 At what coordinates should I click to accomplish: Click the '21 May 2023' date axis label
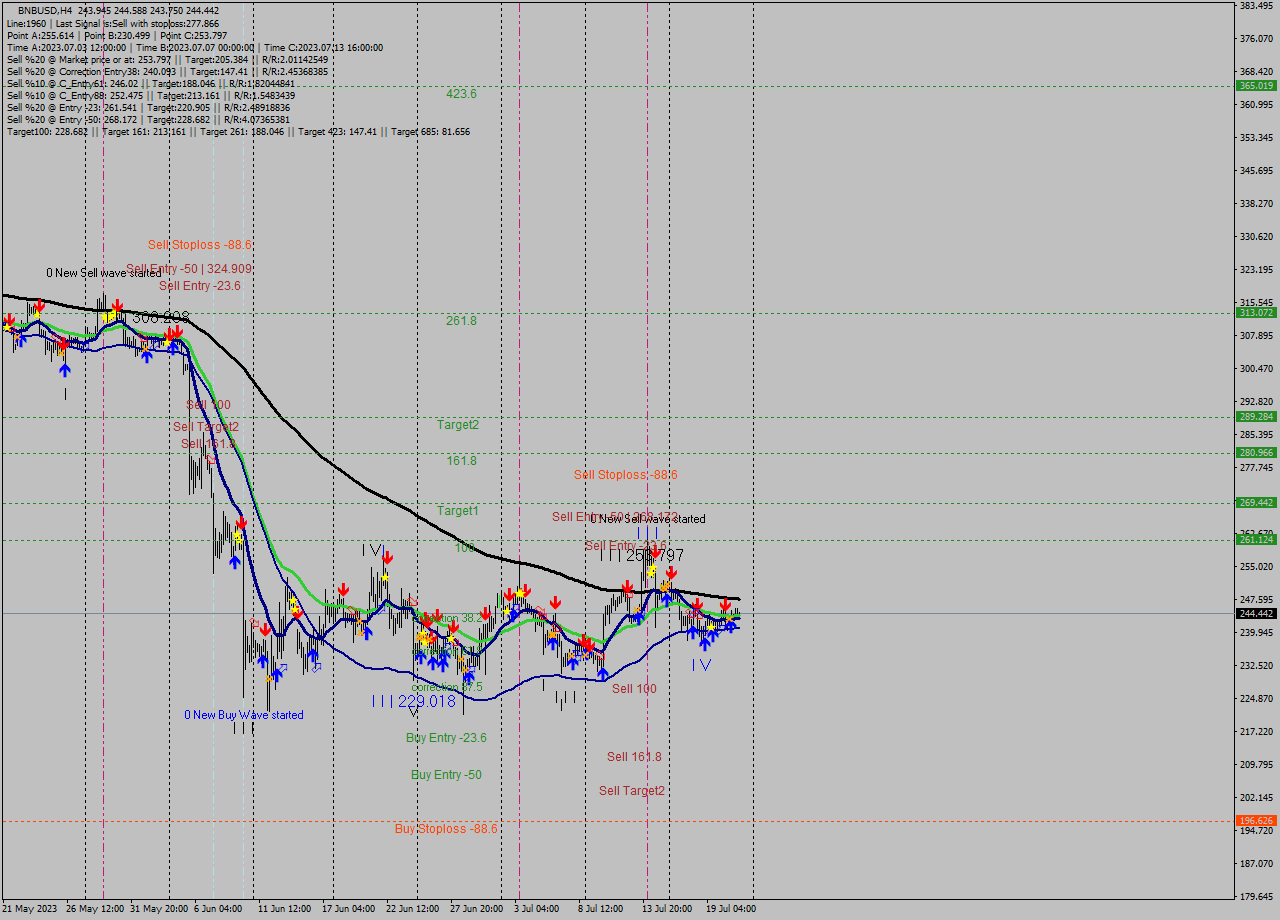coord(28,909)
